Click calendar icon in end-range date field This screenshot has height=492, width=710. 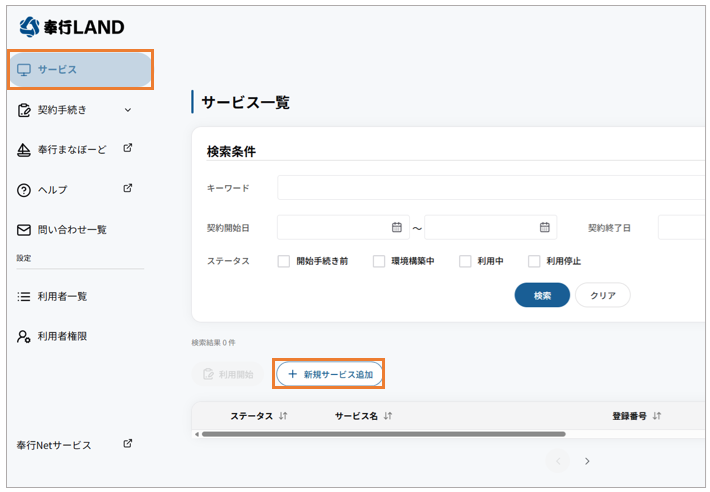point(544,227)
